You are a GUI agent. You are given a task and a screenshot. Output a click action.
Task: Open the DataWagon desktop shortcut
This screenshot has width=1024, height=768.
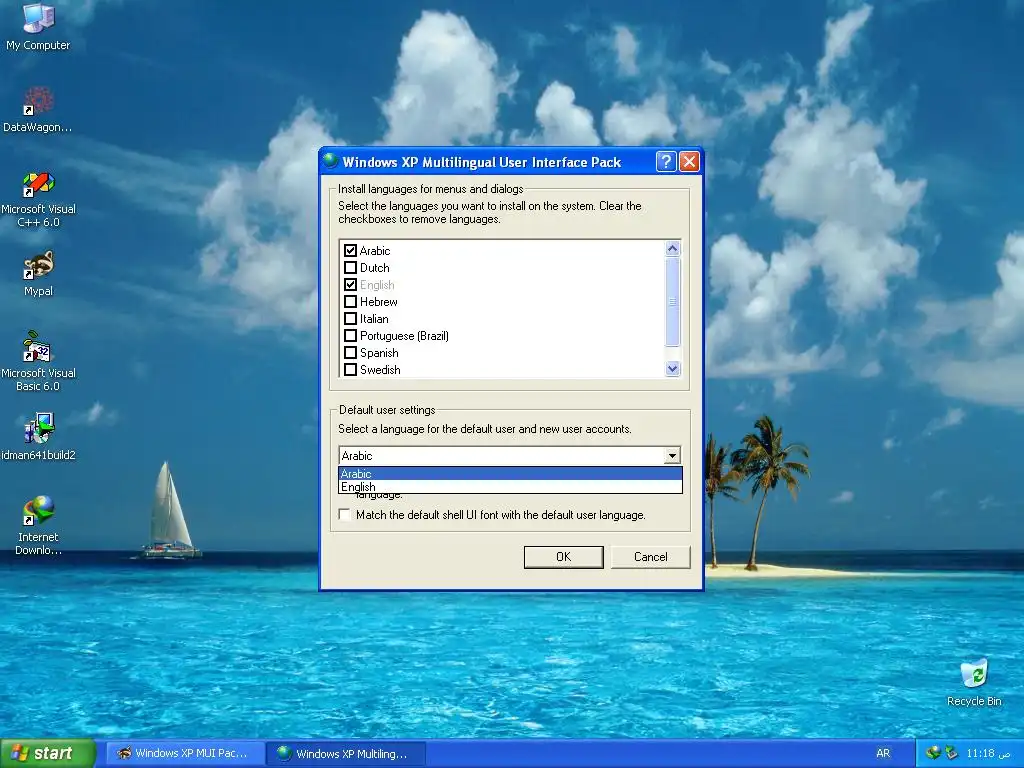(x=38, y=109)
